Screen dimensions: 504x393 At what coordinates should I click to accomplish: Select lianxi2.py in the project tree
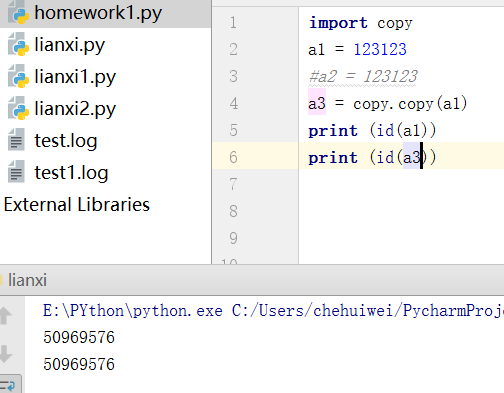tap(75, 109)
